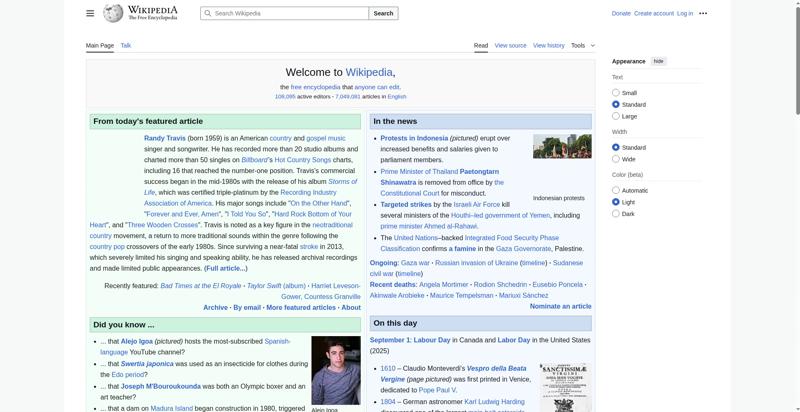The height and width of the screenshot is (412, 800).
Task: Click the English language link
Action: [396, 96]
